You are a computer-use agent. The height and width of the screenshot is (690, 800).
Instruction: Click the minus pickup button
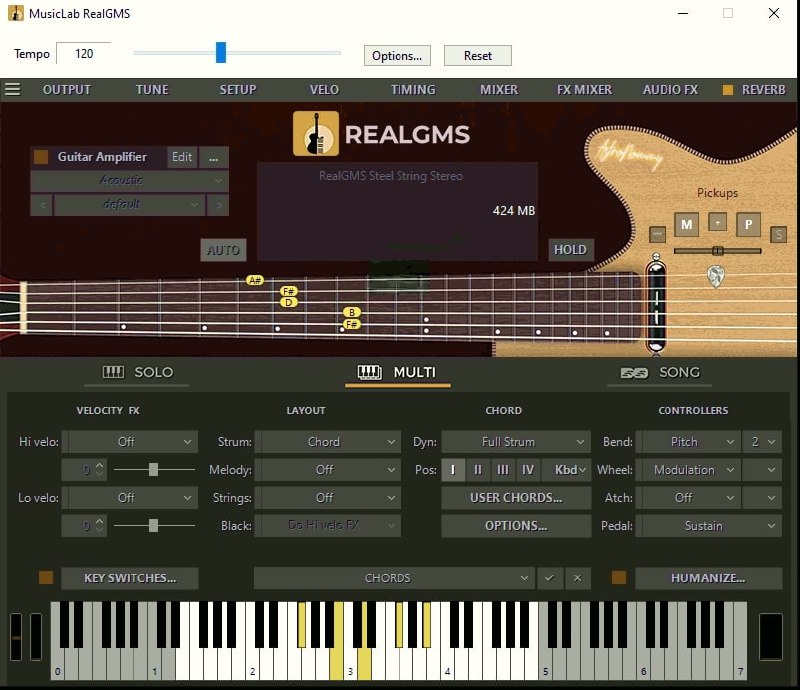(657, 234)
